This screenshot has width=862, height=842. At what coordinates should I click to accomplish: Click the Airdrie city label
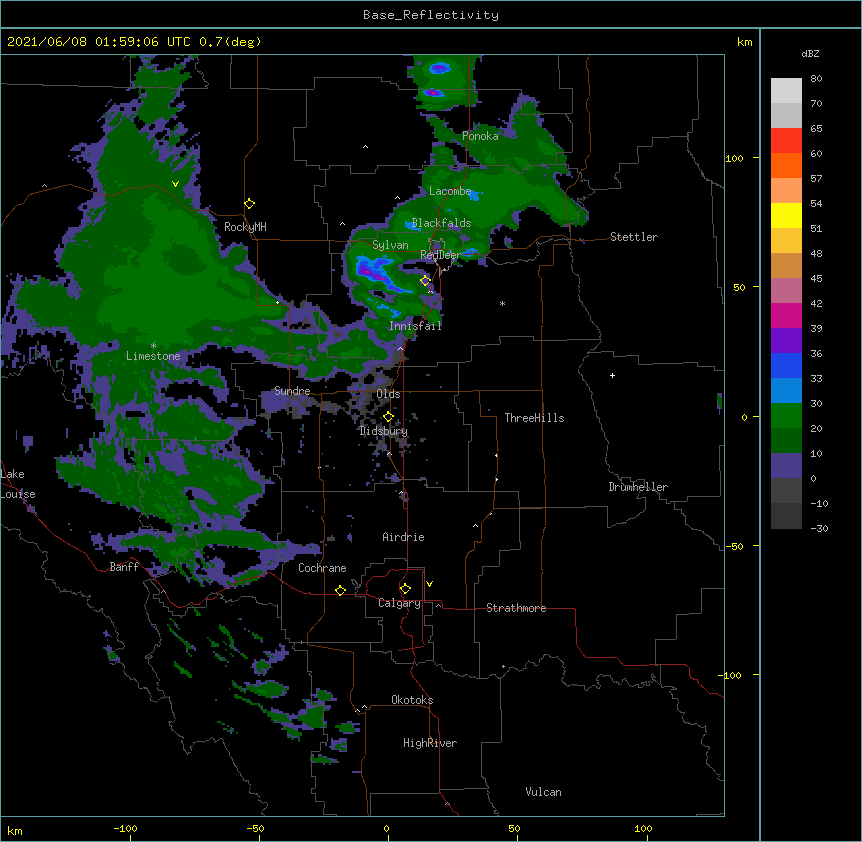pos(403,537)
